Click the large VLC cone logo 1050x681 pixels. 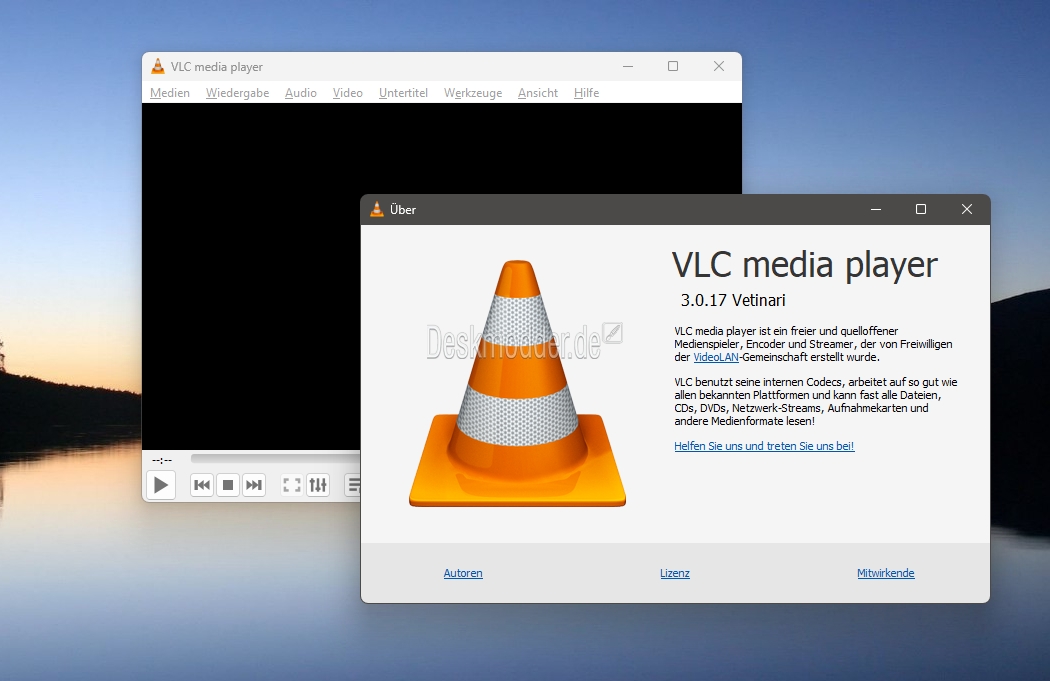[518, 383]
